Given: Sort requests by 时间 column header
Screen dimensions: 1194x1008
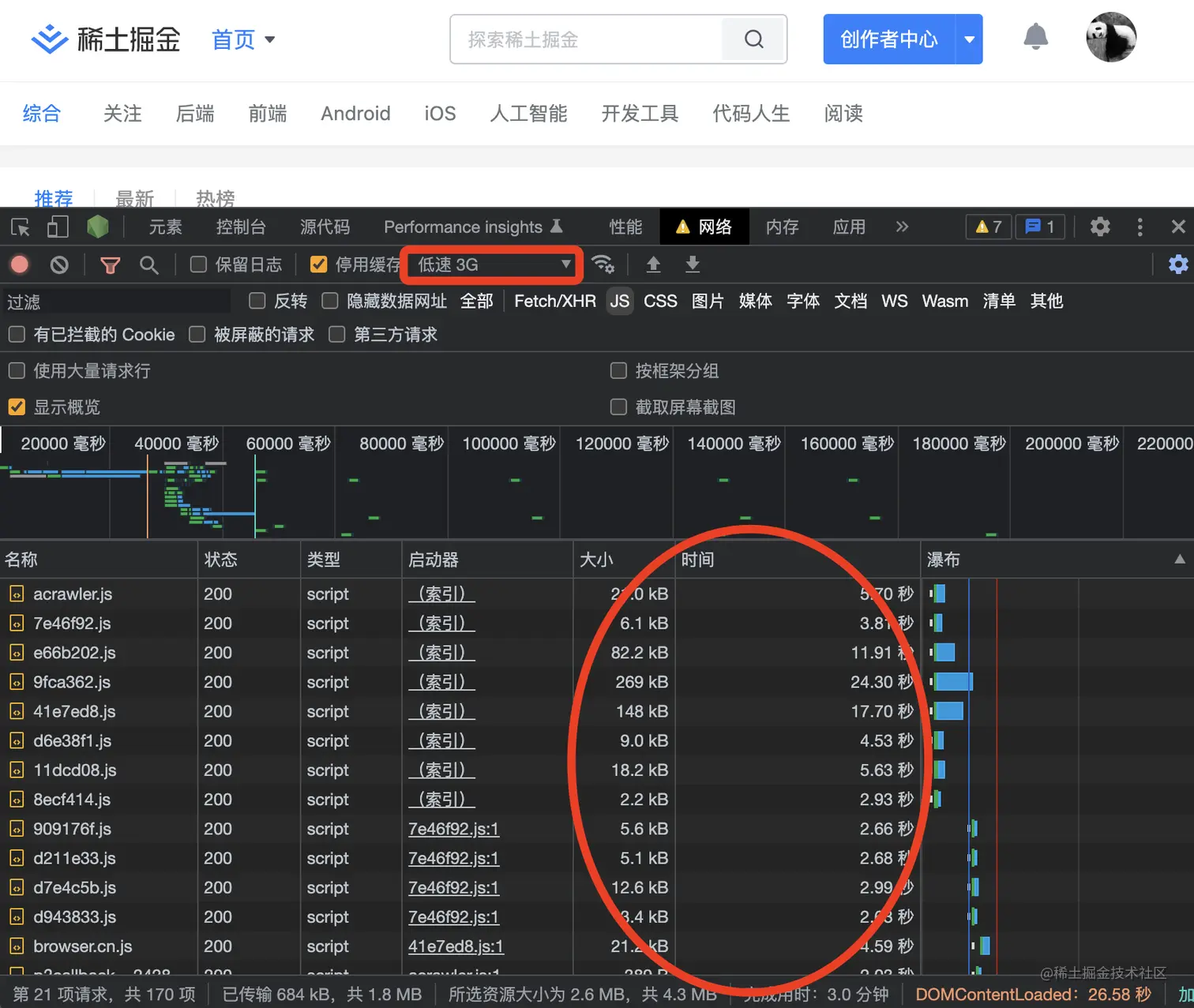Looking at the screenshot, I should 798,560.
